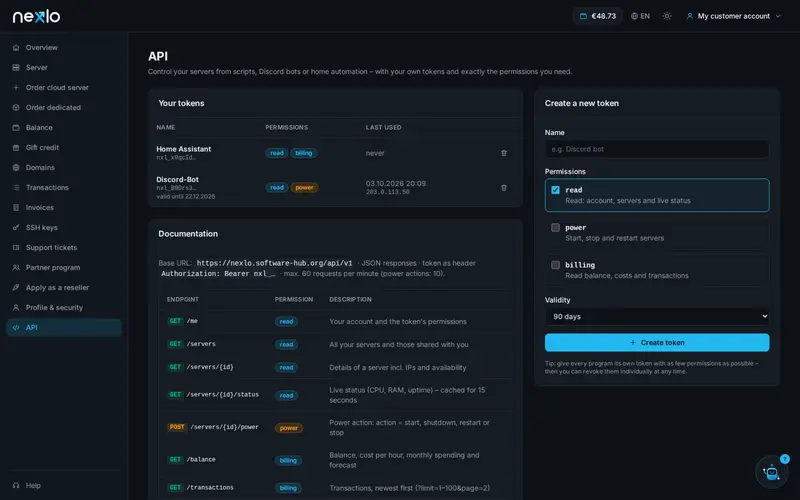Click the Domains globe icon
Viewport: 800px width, 500px height.
click(16, 167)
